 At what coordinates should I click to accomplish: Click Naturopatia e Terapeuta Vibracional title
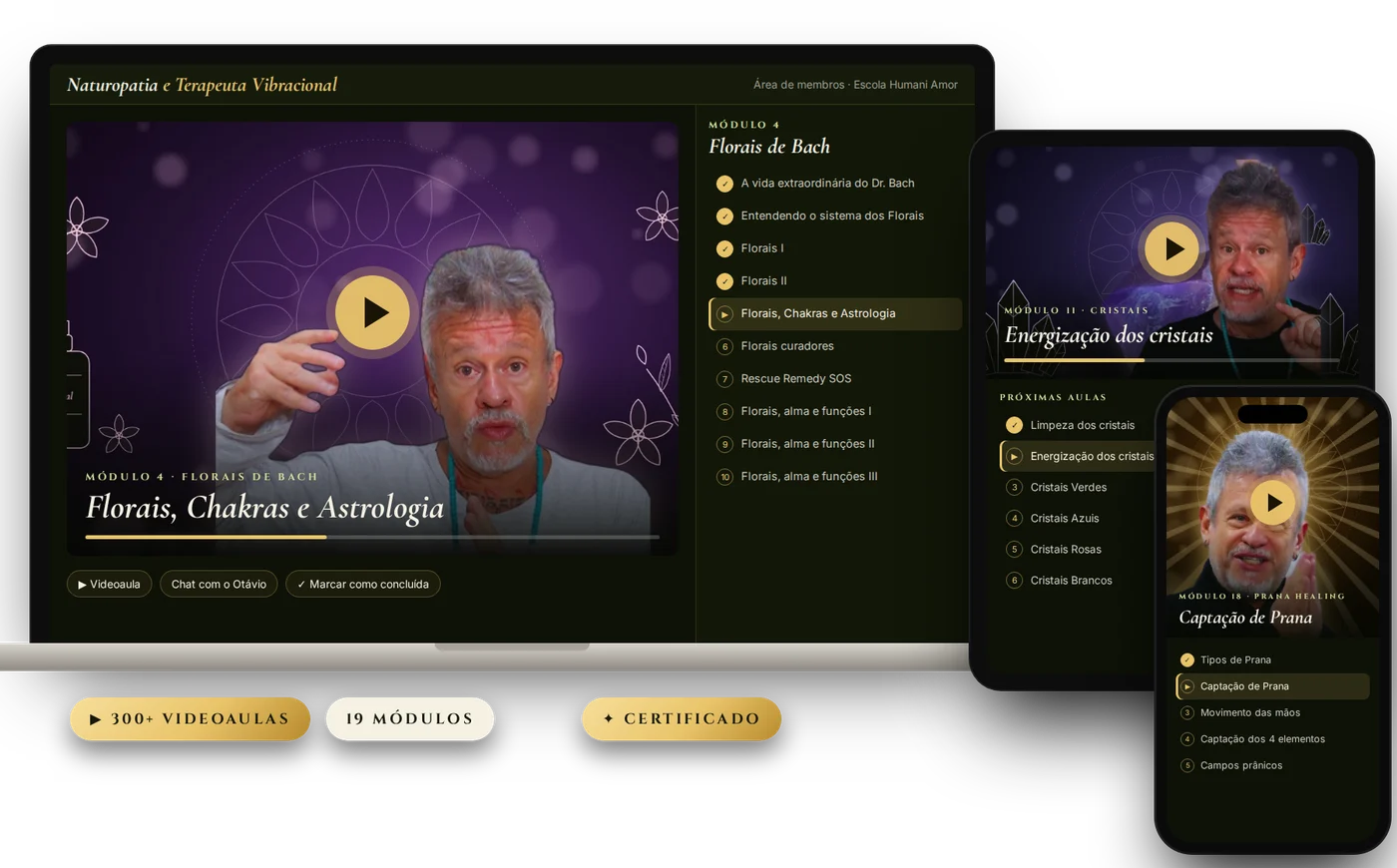[202, 85]
